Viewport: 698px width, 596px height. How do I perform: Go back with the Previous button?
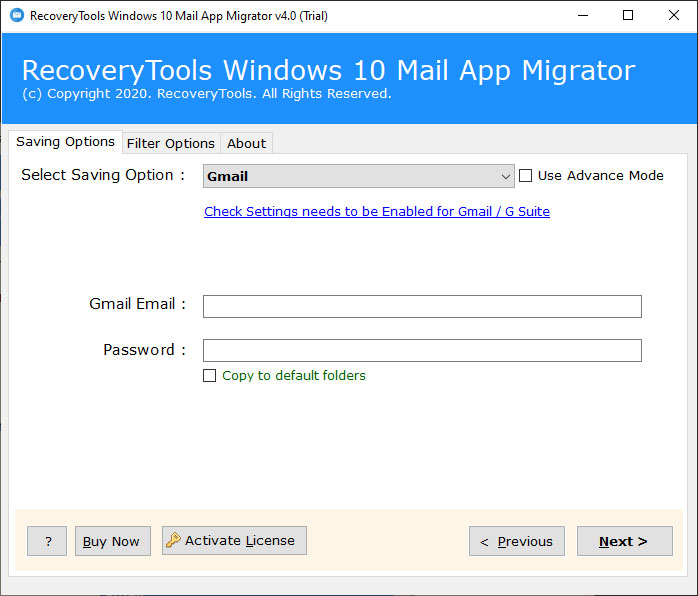(517, 541)
